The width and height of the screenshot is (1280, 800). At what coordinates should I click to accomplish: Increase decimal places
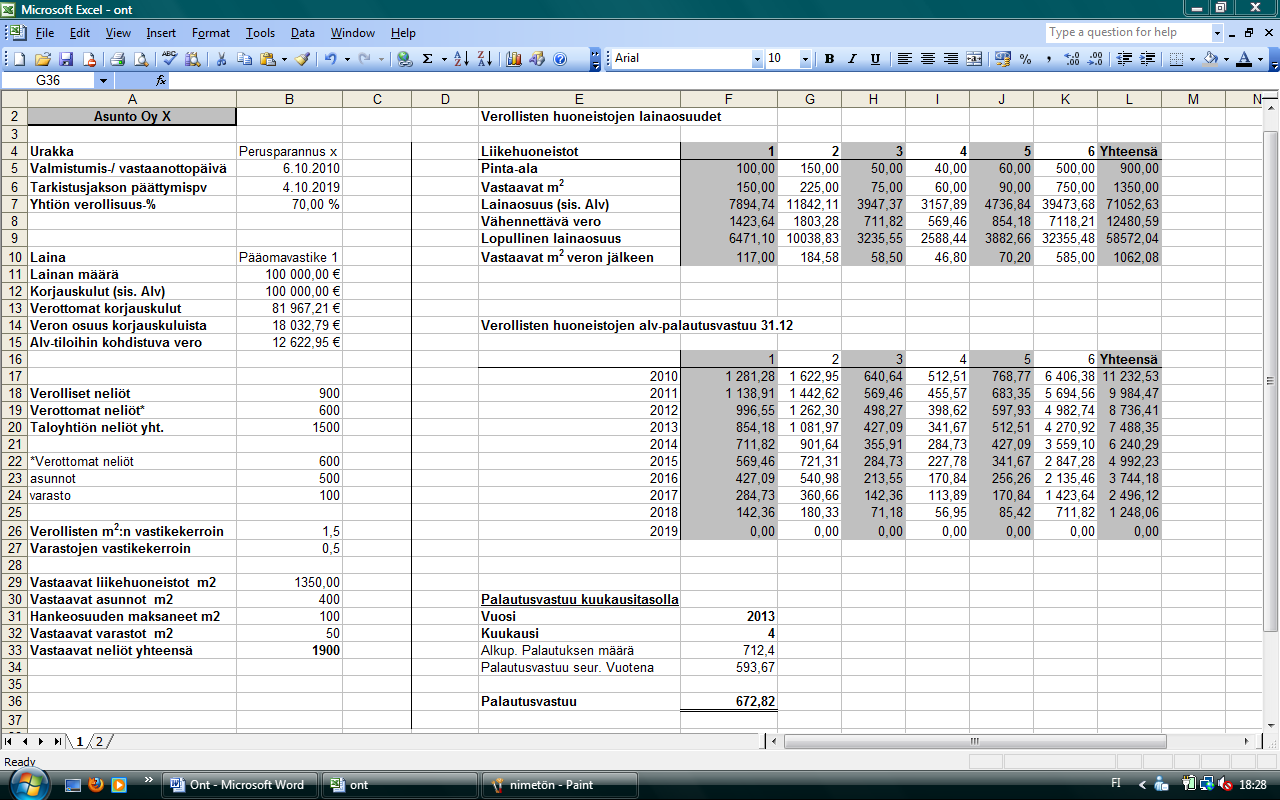coord(1072,59)
